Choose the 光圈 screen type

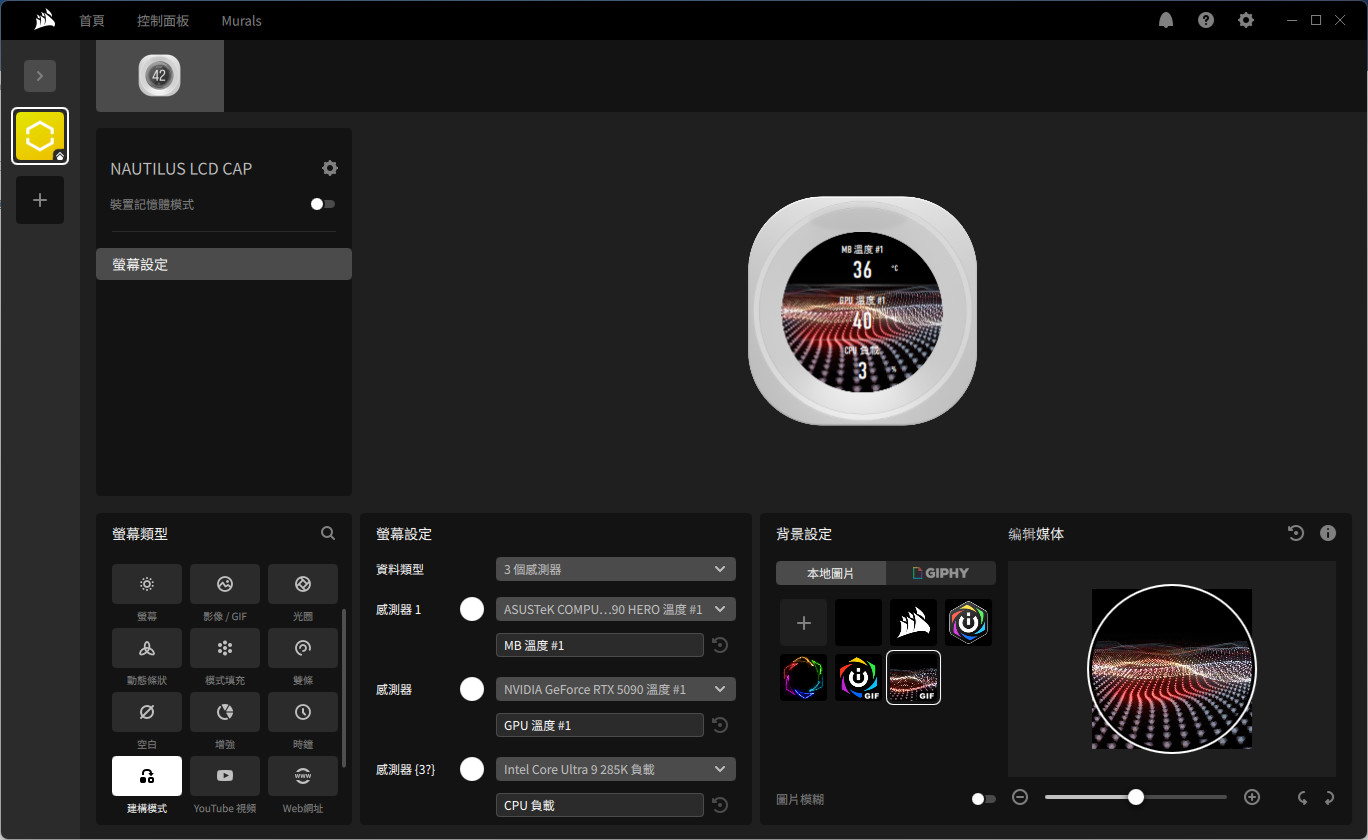click(303, 584)
